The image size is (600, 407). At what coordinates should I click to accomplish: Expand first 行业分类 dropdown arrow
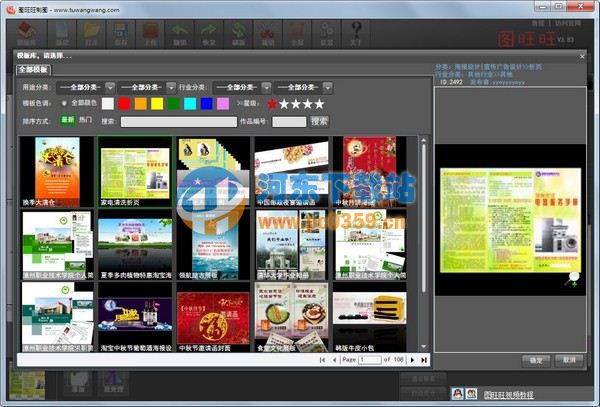coord(266,88)
